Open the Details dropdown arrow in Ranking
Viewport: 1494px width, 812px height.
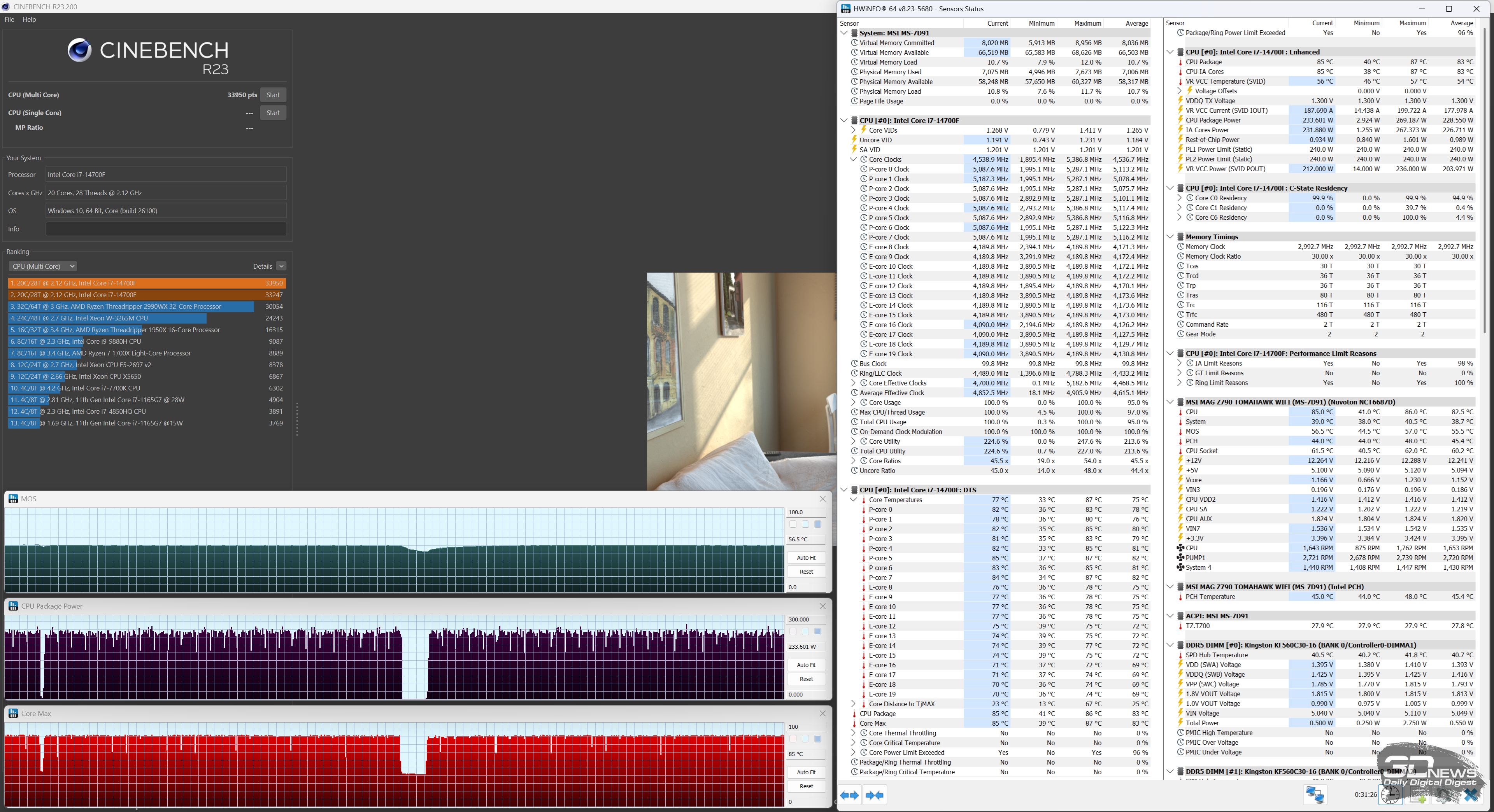pyautogui.click(x=281, y=267)
